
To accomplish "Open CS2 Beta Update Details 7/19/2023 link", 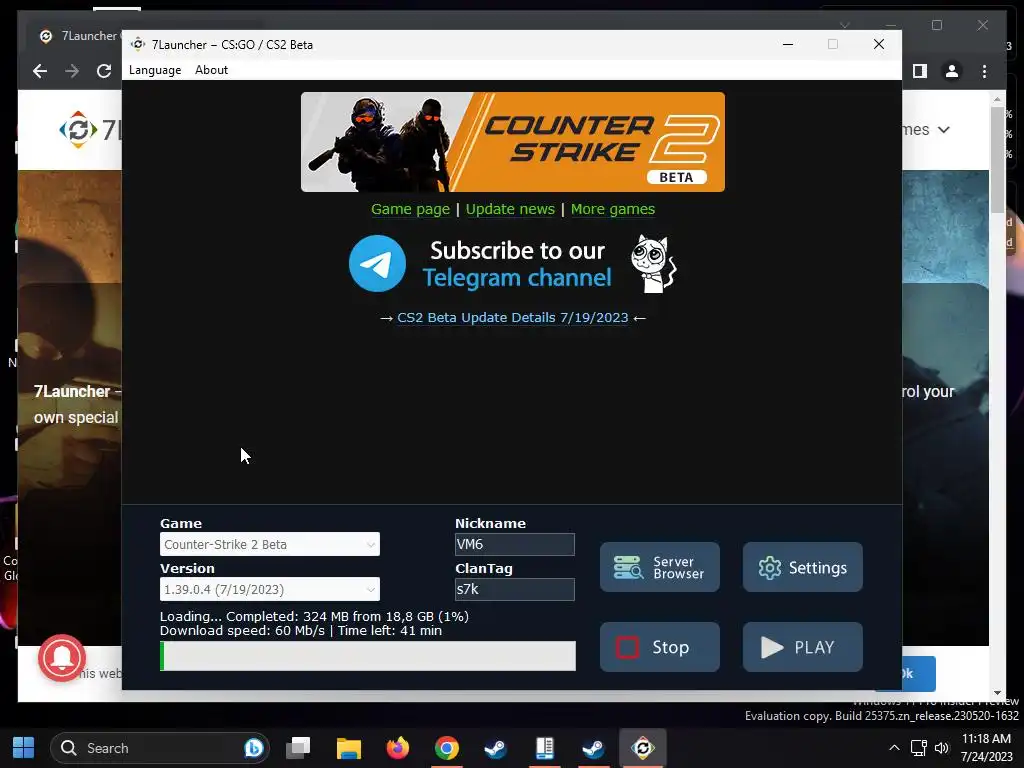I will [x=513, y=317].
